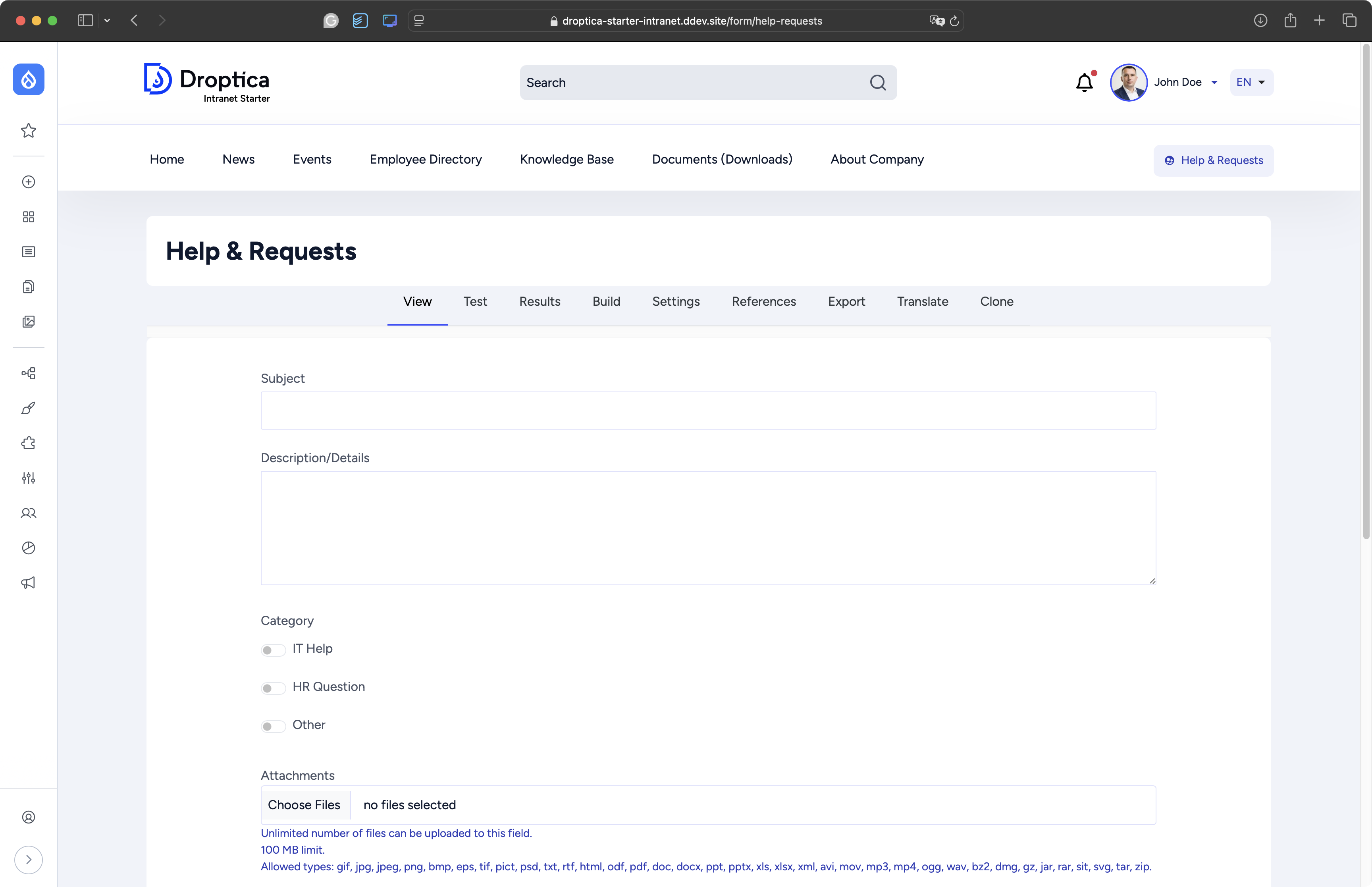Switch to the Test tab
Image resolution: width=1372 pixels, height=887 pixels.
pos(475,302)
